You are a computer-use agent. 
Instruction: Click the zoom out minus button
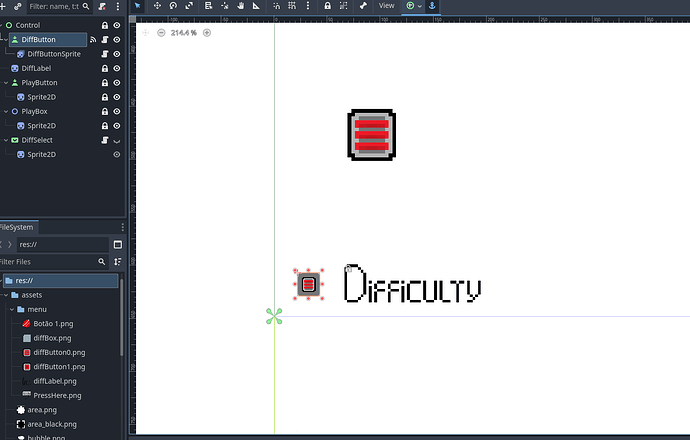[x=161, y=33]
